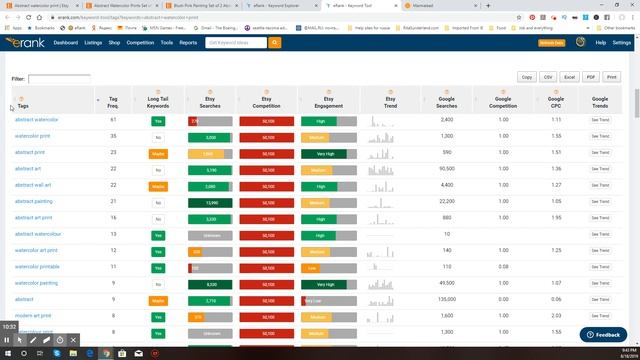Open the Competition menu
Image resolution: width=640 pixels, height=360 pixels.
(140, 42)
